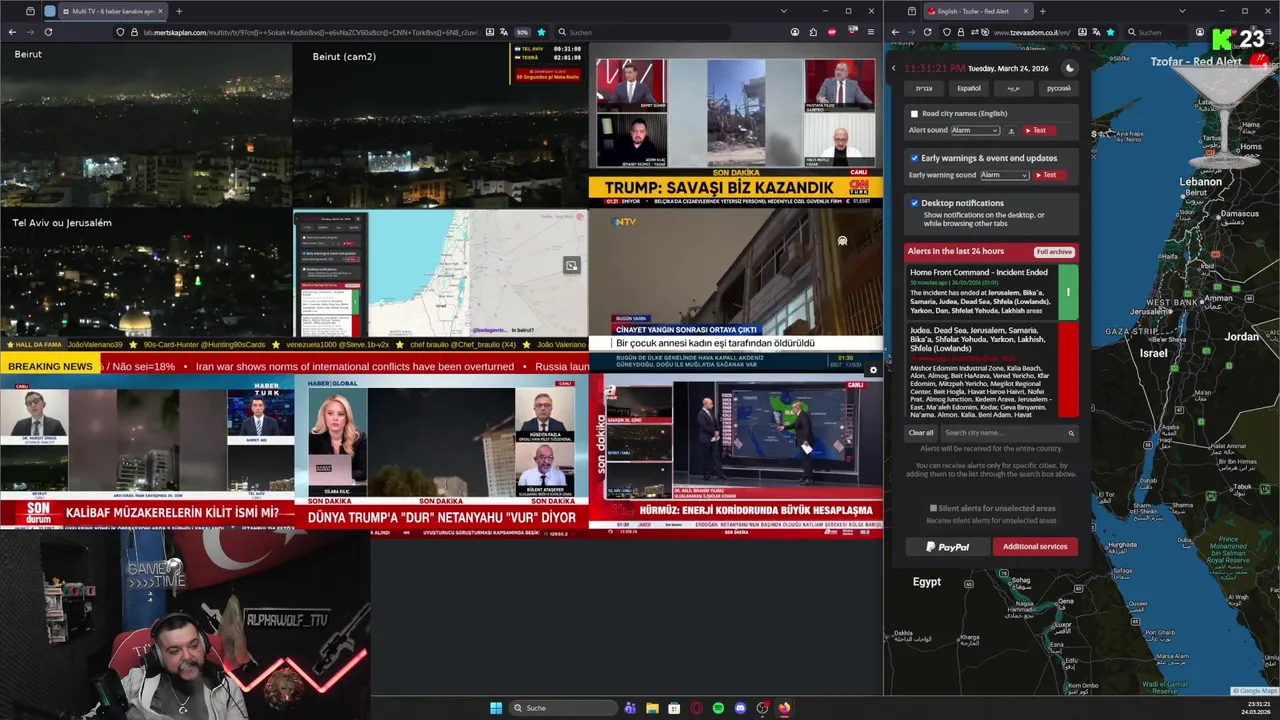This screenshot has width=1280, height=720.
Task: Enable Read city names (English) checkbox
Action: pos(914,114)
